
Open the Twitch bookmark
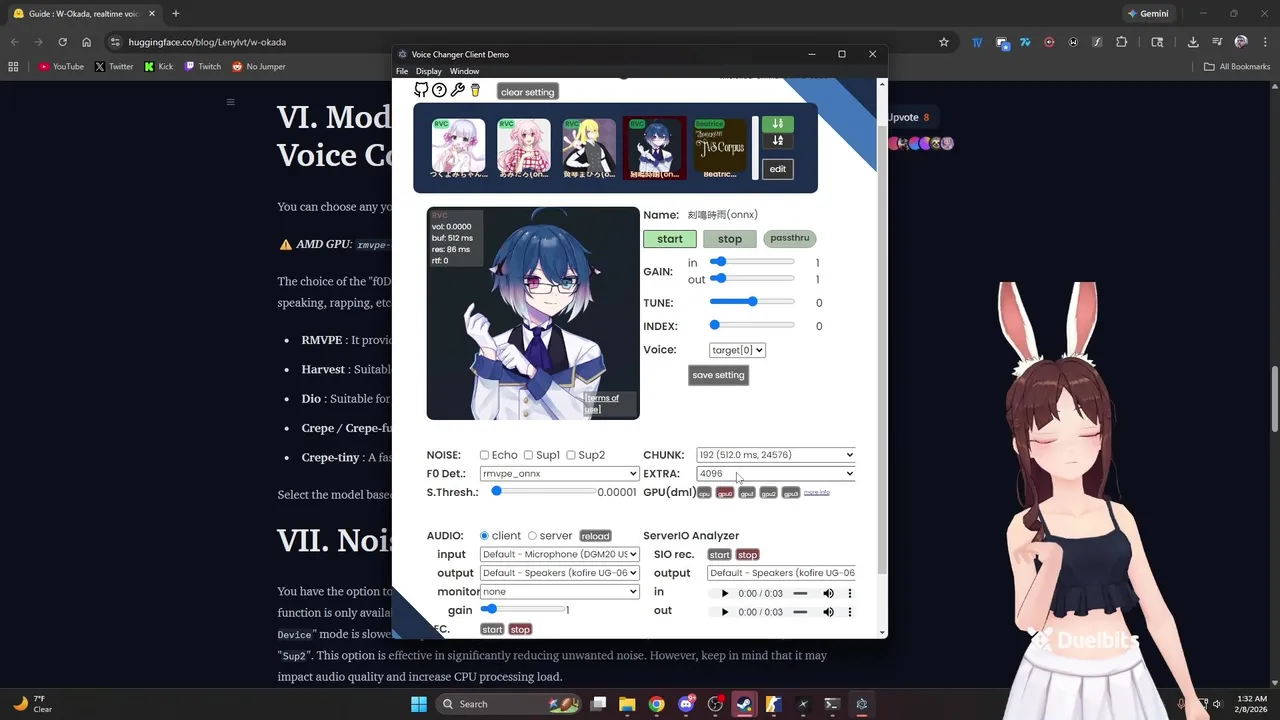[x=203, y=66]
